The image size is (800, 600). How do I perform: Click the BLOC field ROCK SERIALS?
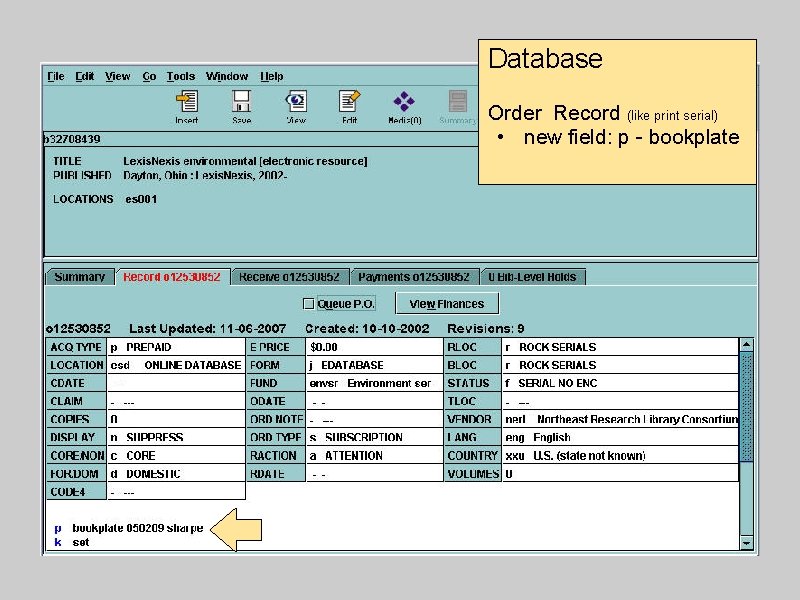620,365
